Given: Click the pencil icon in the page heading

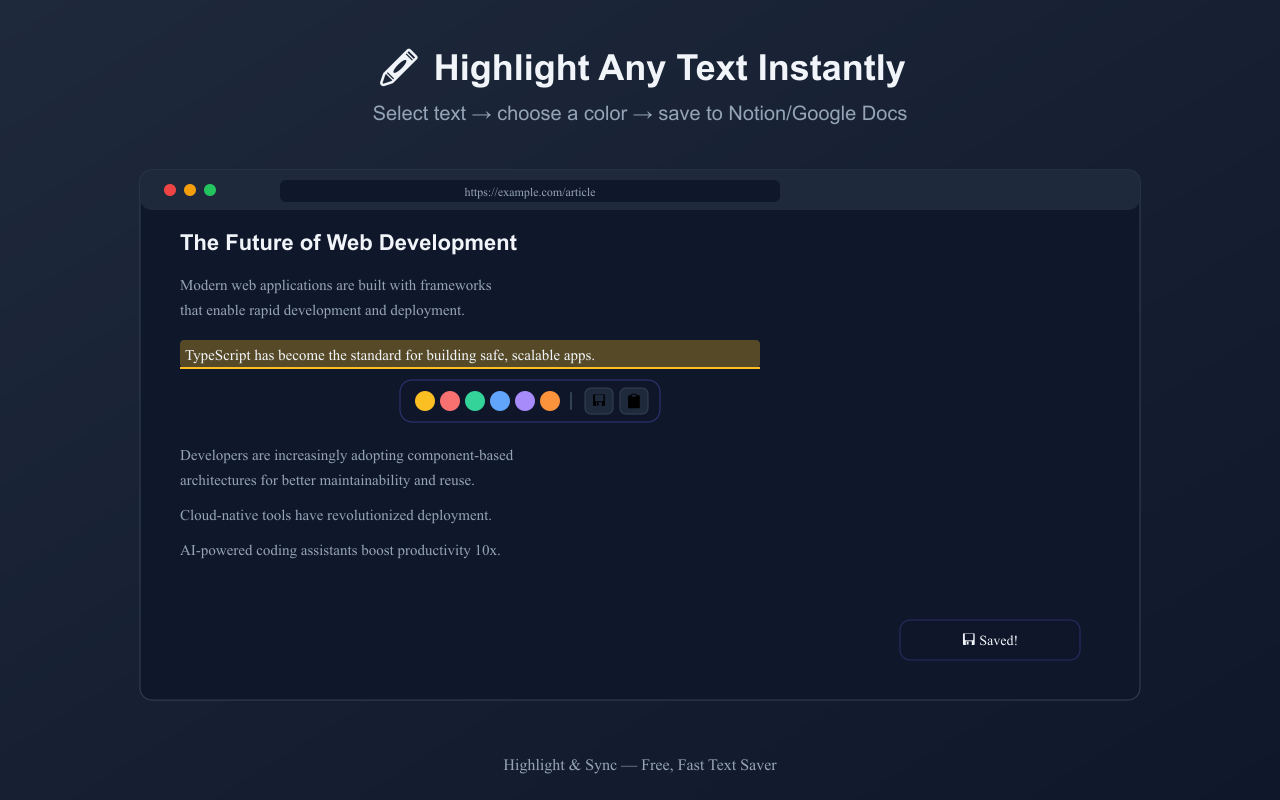Looking at the screenshot, I should 398,66.
